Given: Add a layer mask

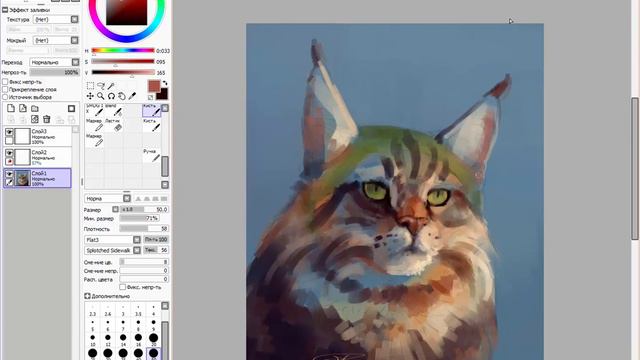Looking at the screenshot, I should [x=71, y=108].
